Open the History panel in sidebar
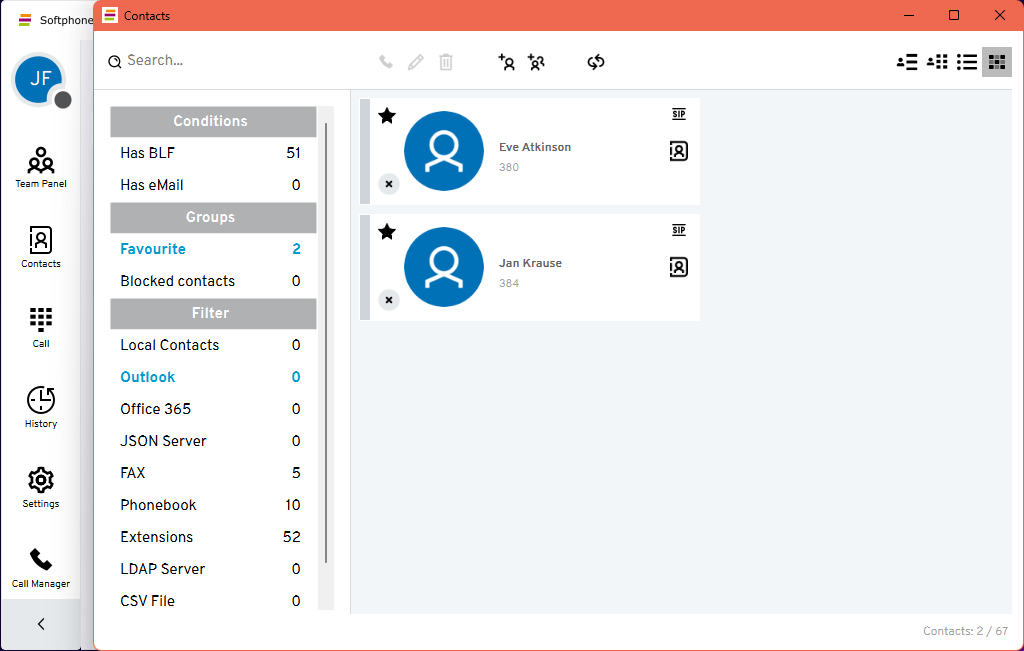1024x651 pixels. [41, 407]
